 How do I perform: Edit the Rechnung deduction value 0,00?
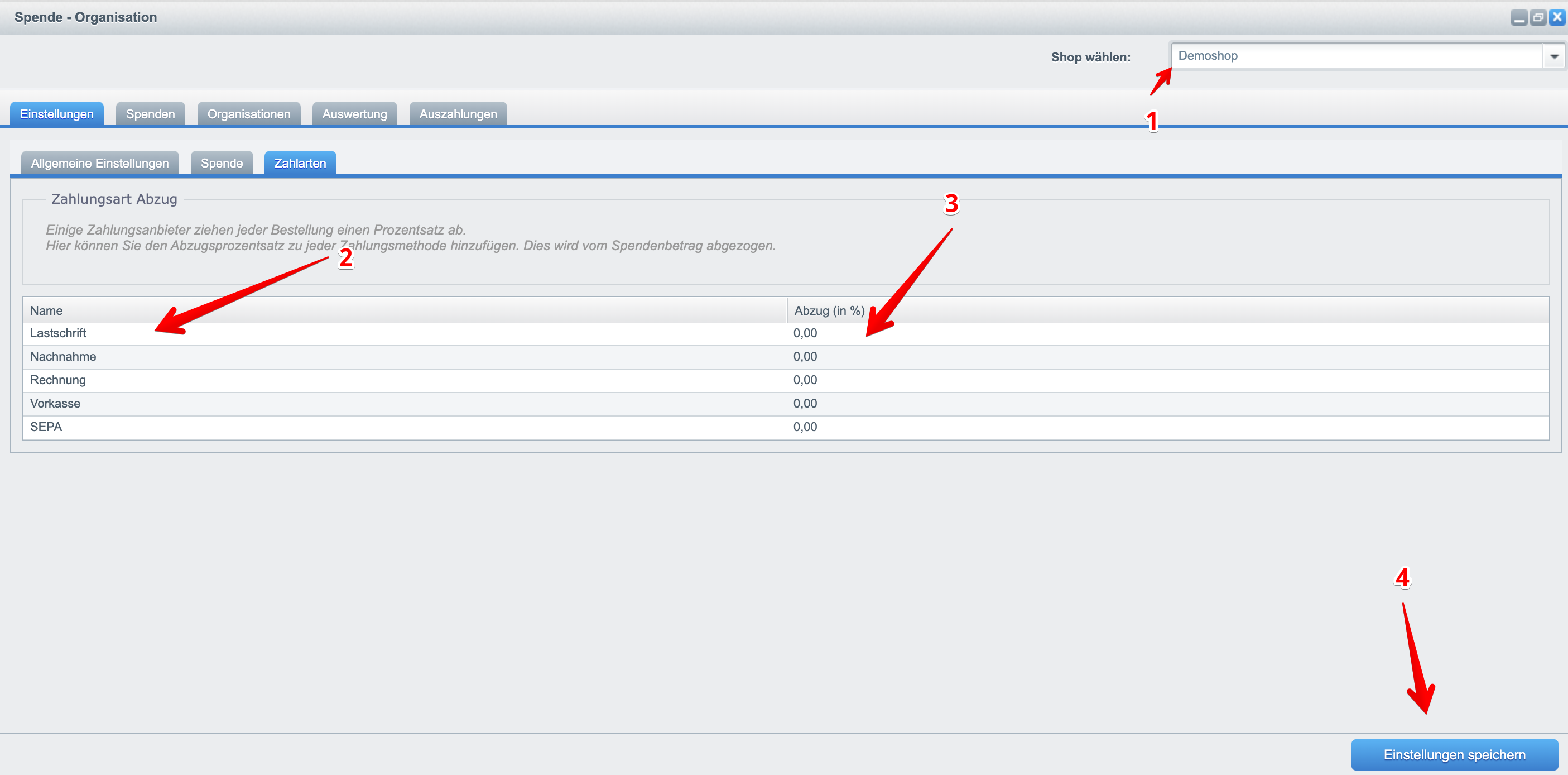[x=805, y=380]
